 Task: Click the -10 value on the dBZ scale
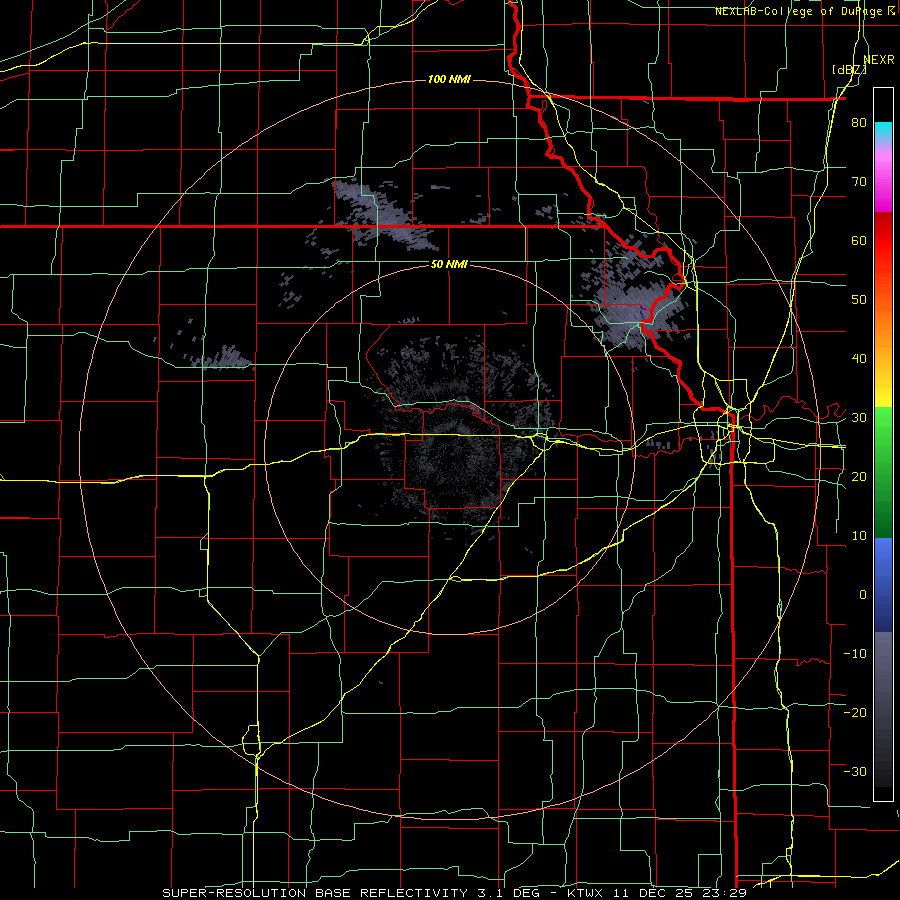[x=855, y=654]
